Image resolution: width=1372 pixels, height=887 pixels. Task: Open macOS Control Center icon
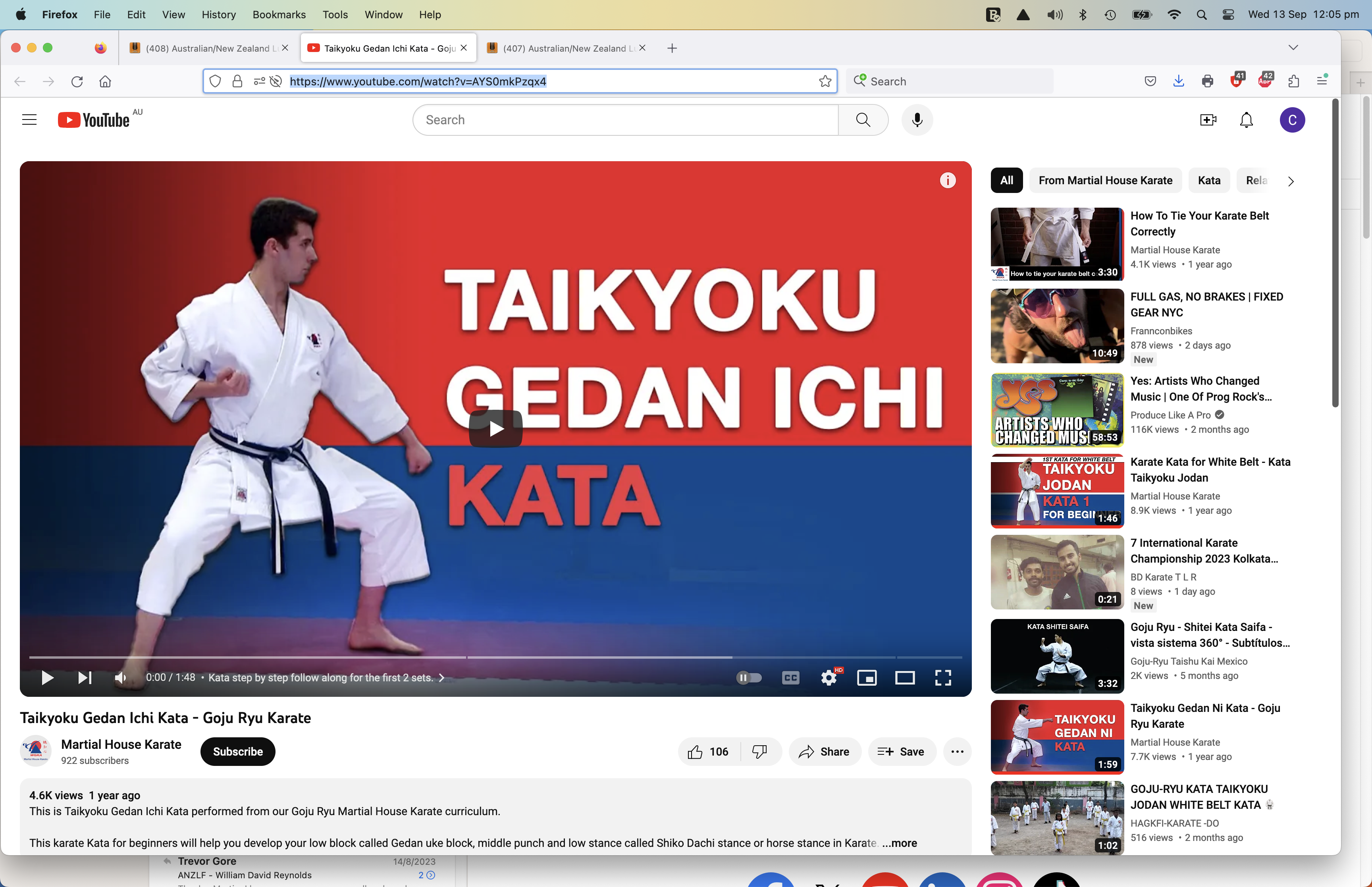click(x=1228, y=14)
